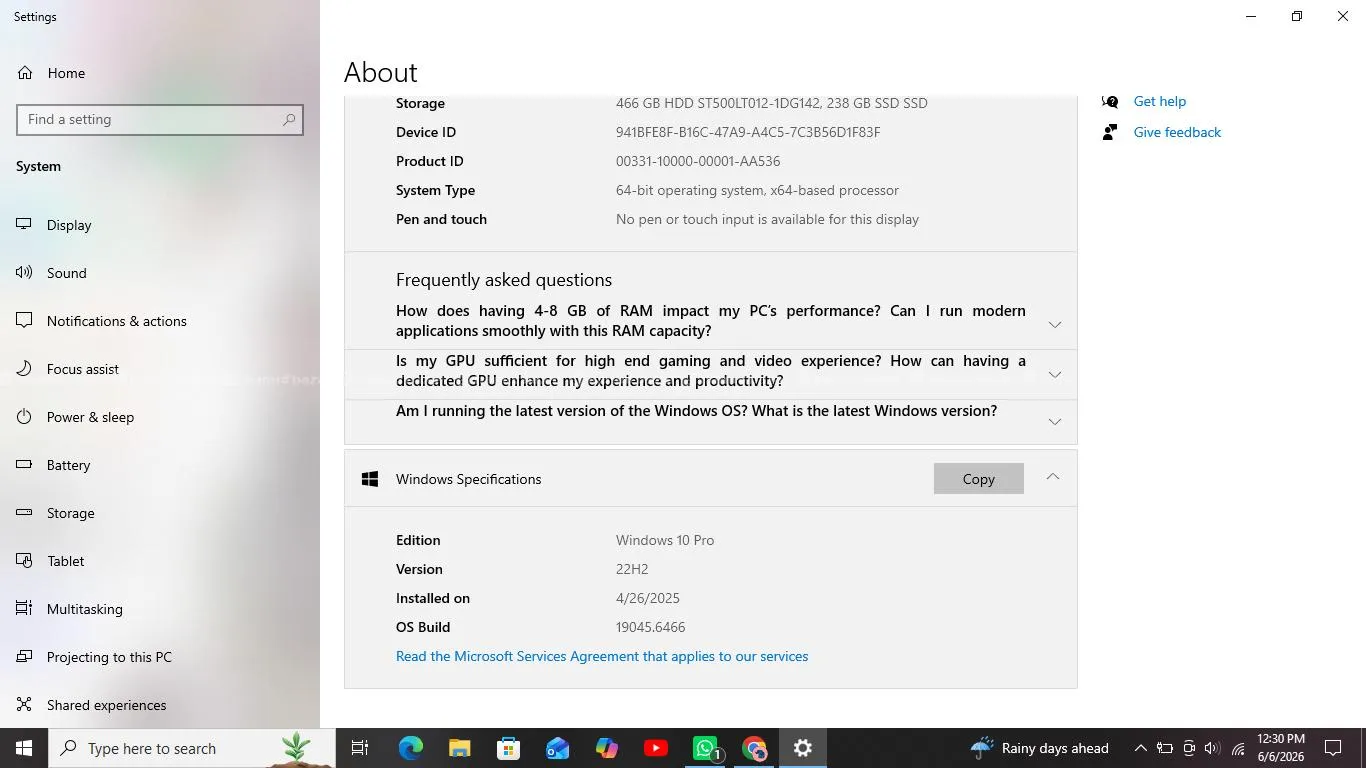Collapse the Windows Specifications section

(x=1052, y=477)
